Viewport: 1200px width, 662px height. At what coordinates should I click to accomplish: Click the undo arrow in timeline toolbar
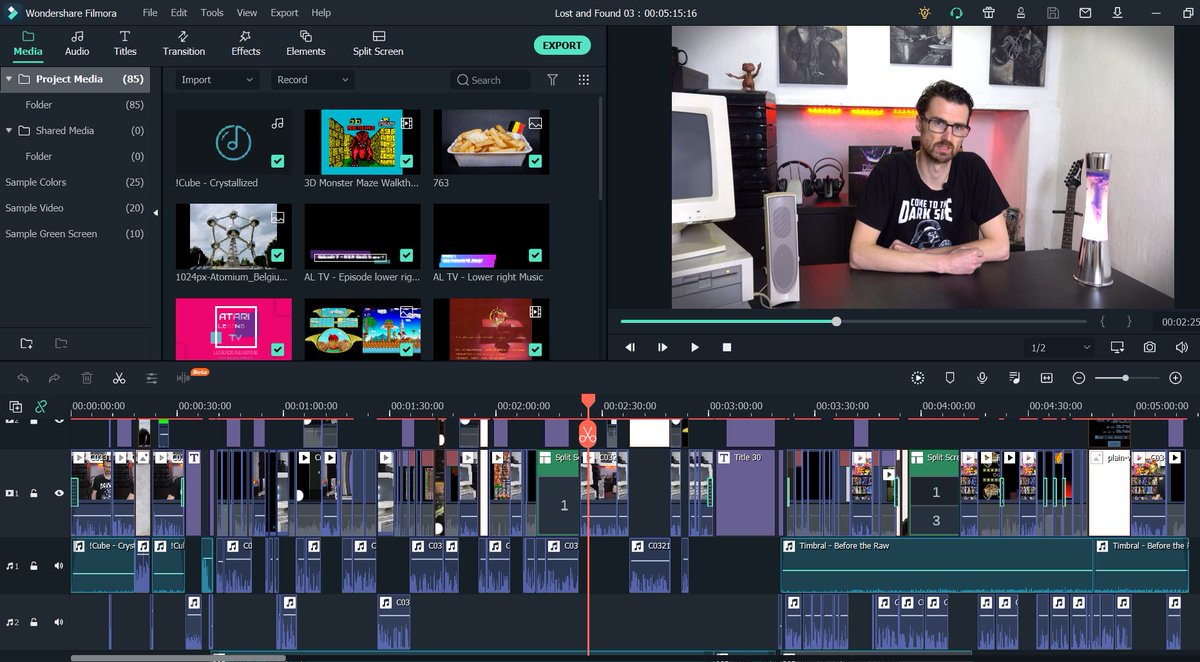(23, 378)
